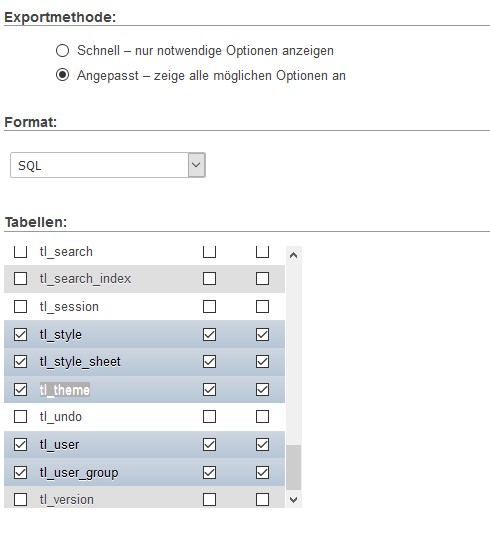Uncheck the tl_style_sheet table checkbox
The width and height of the screenshot is (490, 535).
[x=20, y=362]
